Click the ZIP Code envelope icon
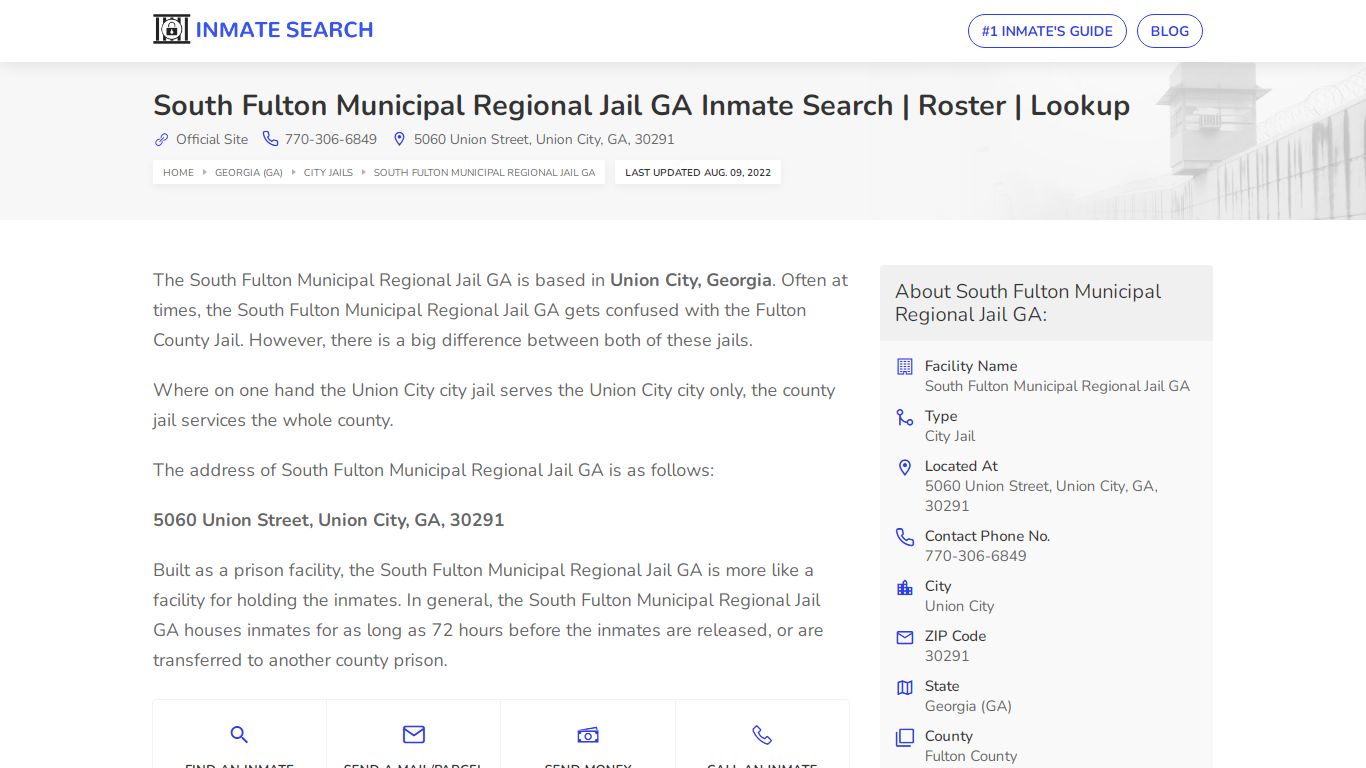 tap(905, 637)
